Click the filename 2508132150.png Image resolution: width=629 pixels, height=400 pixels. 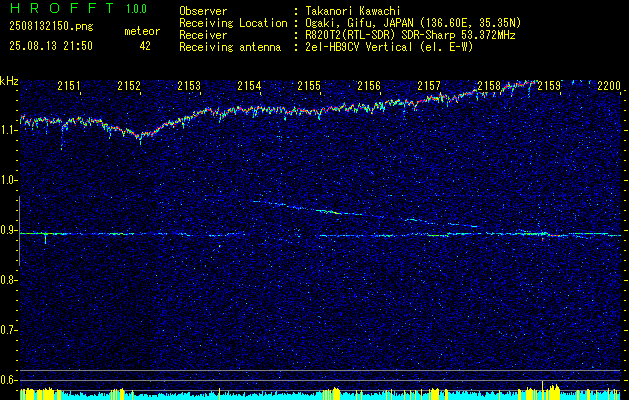click(x=51, y=27)
